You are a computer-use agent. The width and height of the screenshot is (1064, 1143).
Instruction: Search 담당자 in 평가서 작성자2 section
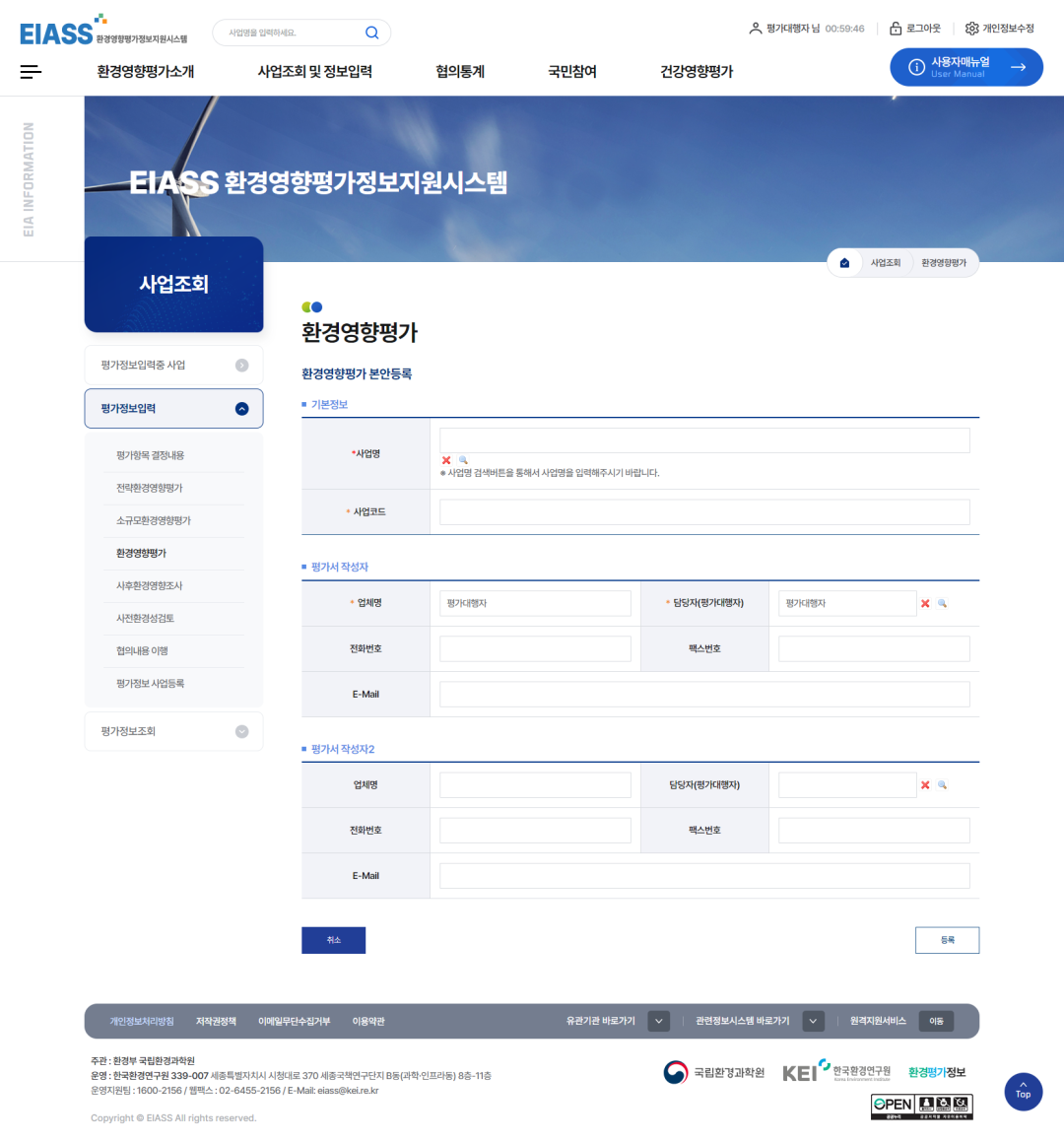coord(942,785)
